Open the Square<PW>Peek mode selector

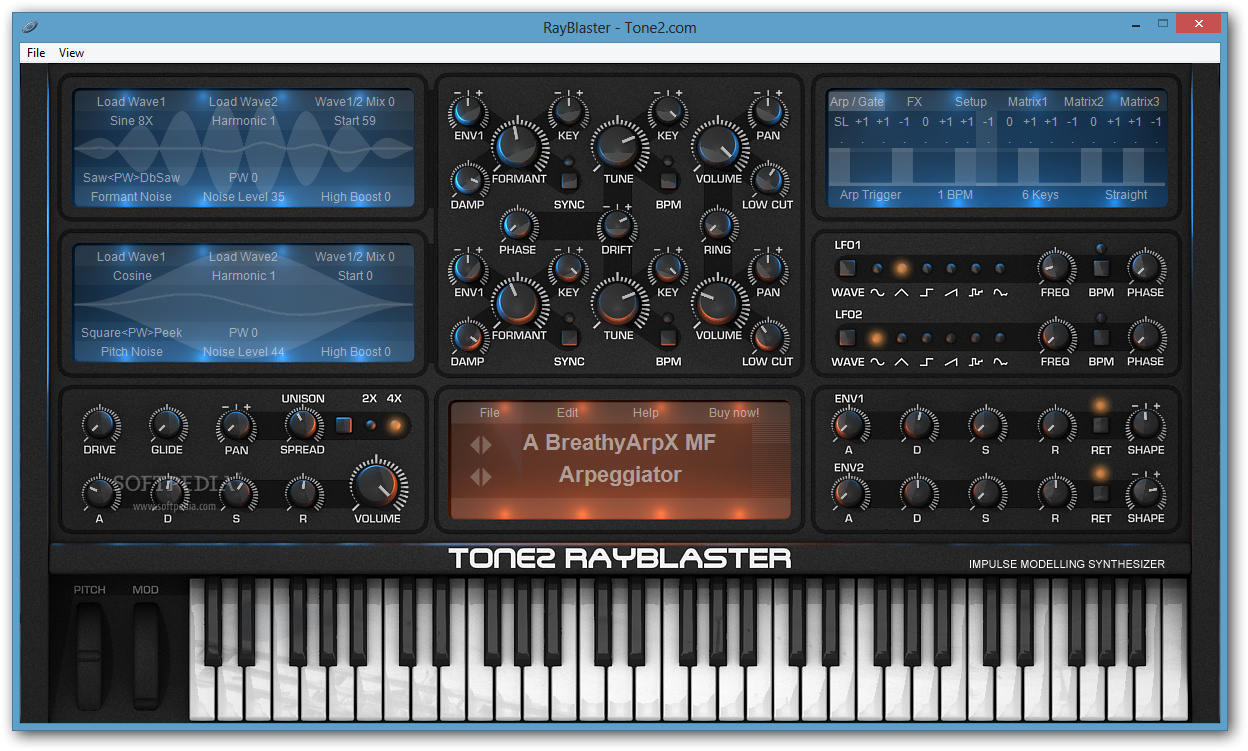click(132, 333)
